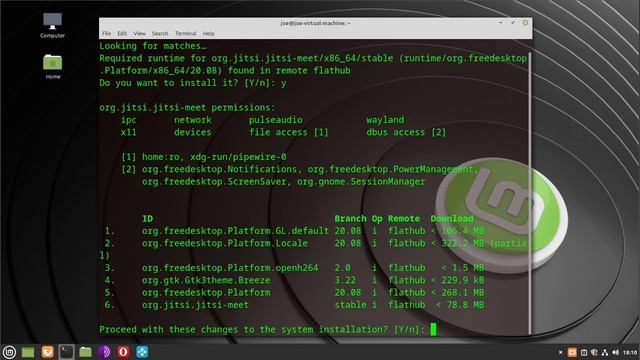Image resolution: width=640 pixels, height=360 pixels.
Task: Launch the orange browser icon in panel
Action: (47, 352)
